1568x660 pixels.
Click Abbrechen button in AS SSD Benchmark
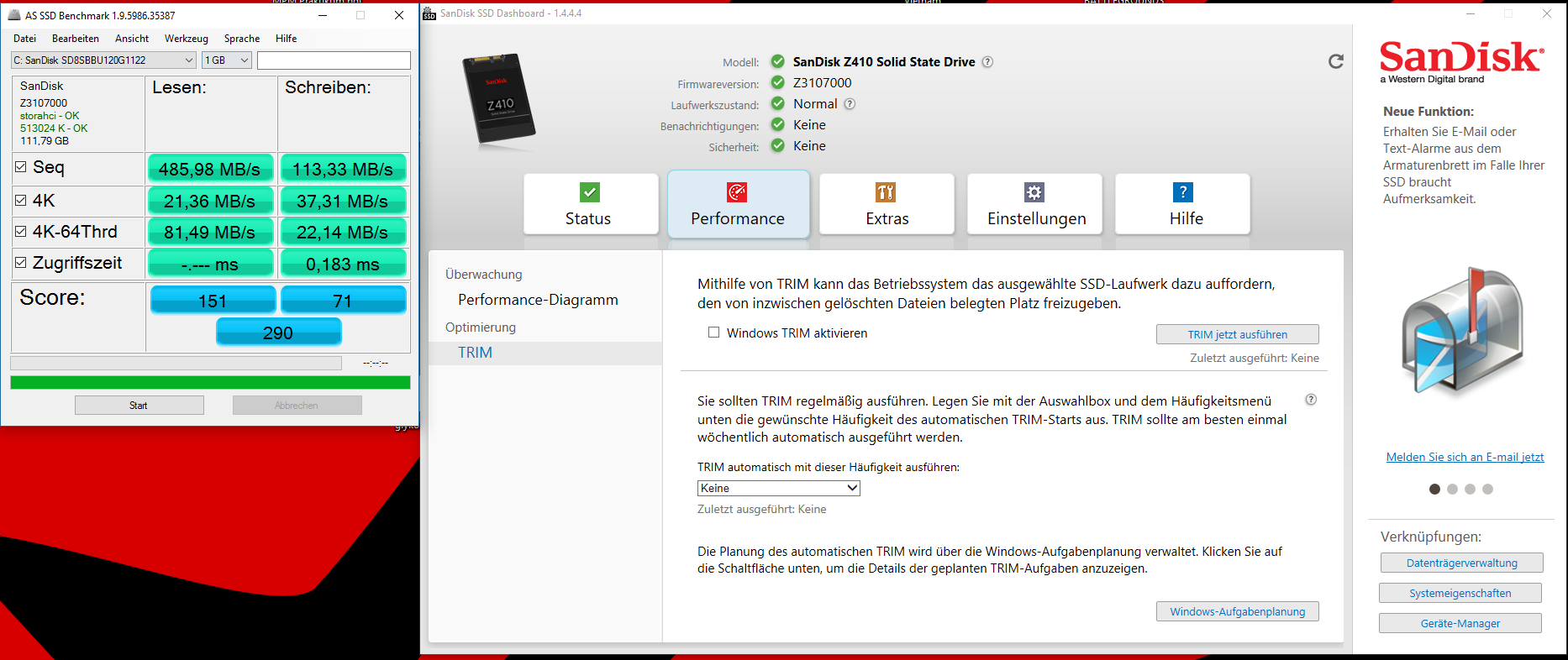[297, 406]
